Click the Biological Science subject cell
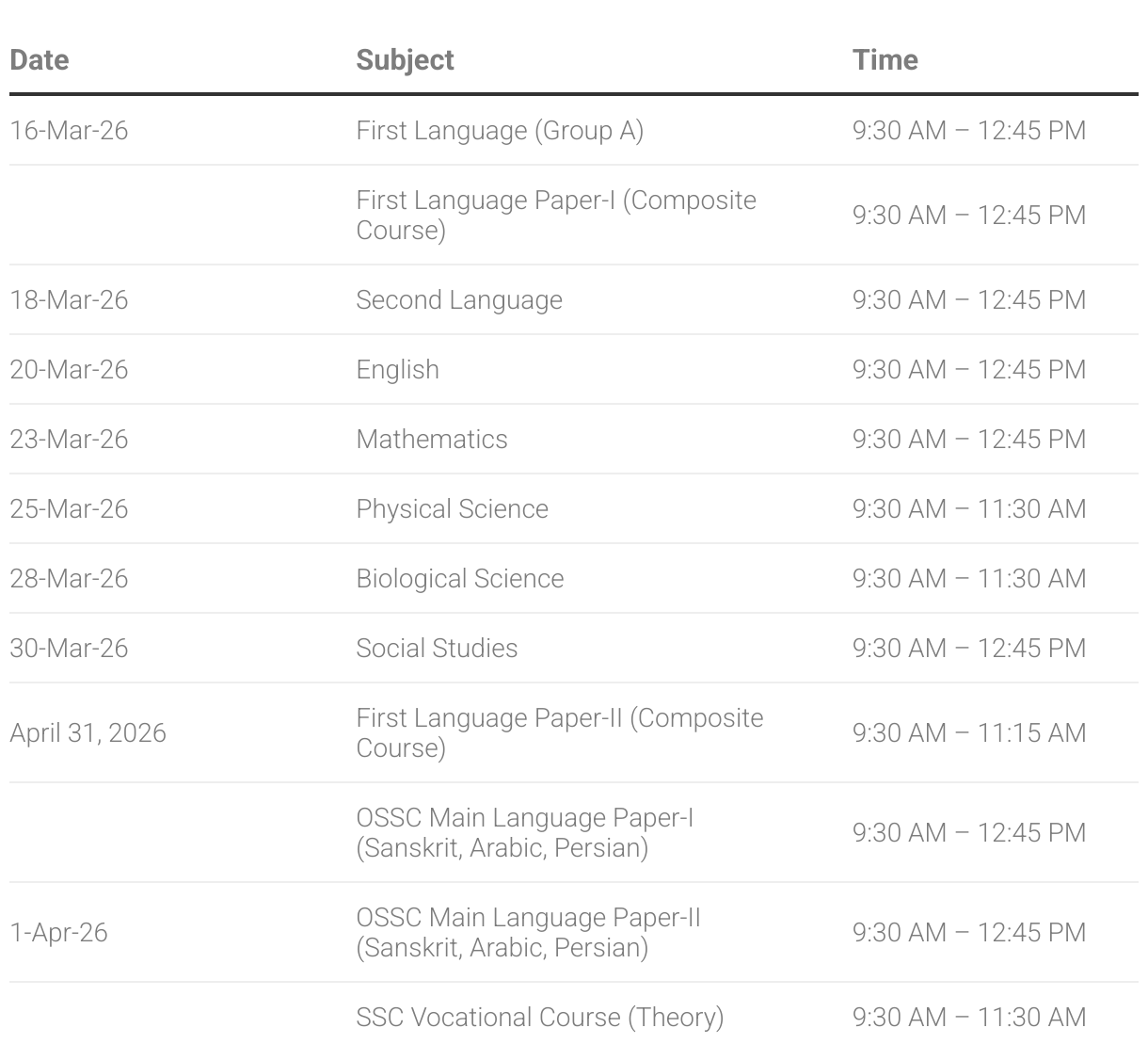 click(459, 578)
